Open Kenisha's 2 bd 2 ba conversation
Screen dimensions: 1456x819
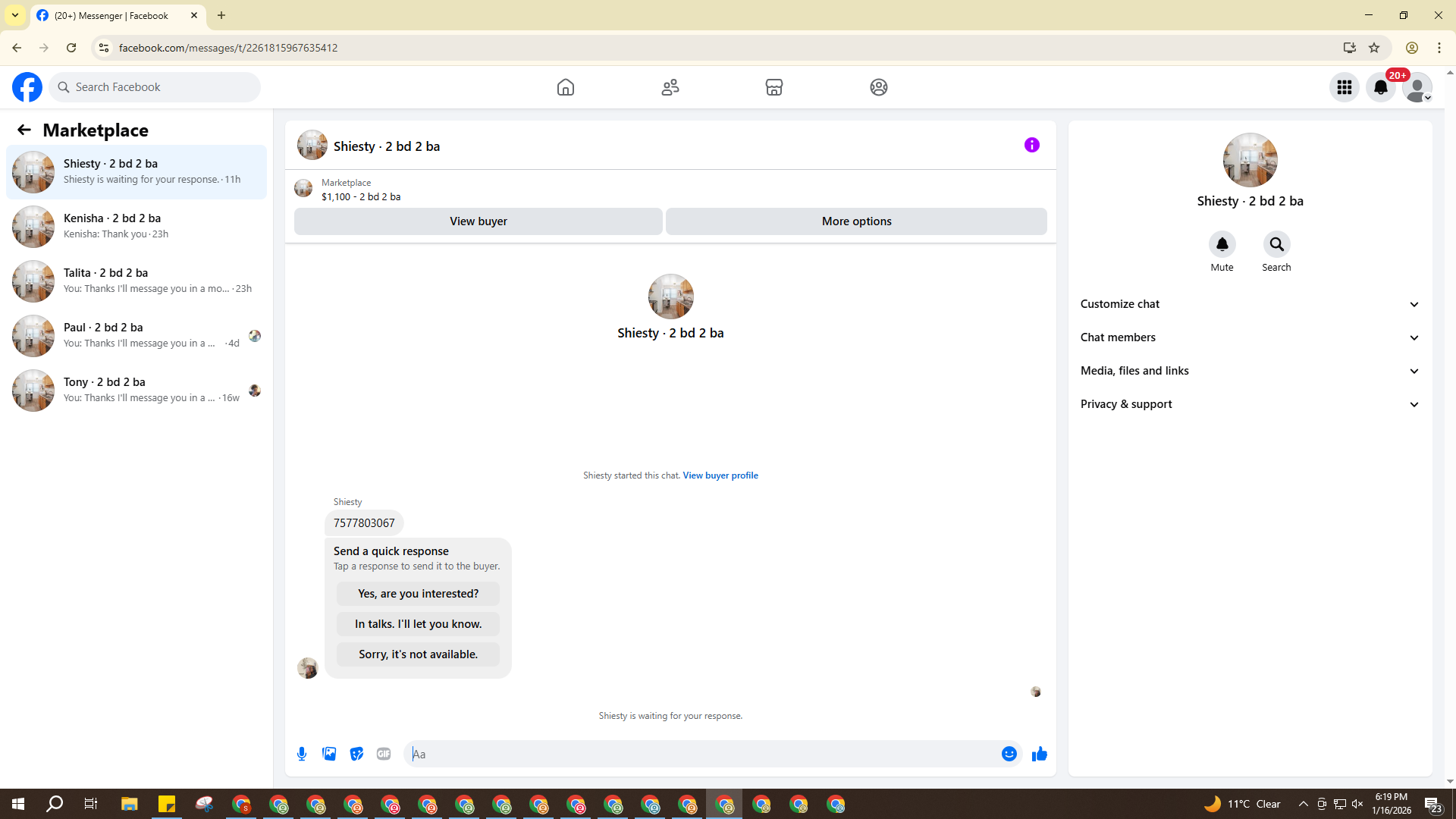coord(136,226)
